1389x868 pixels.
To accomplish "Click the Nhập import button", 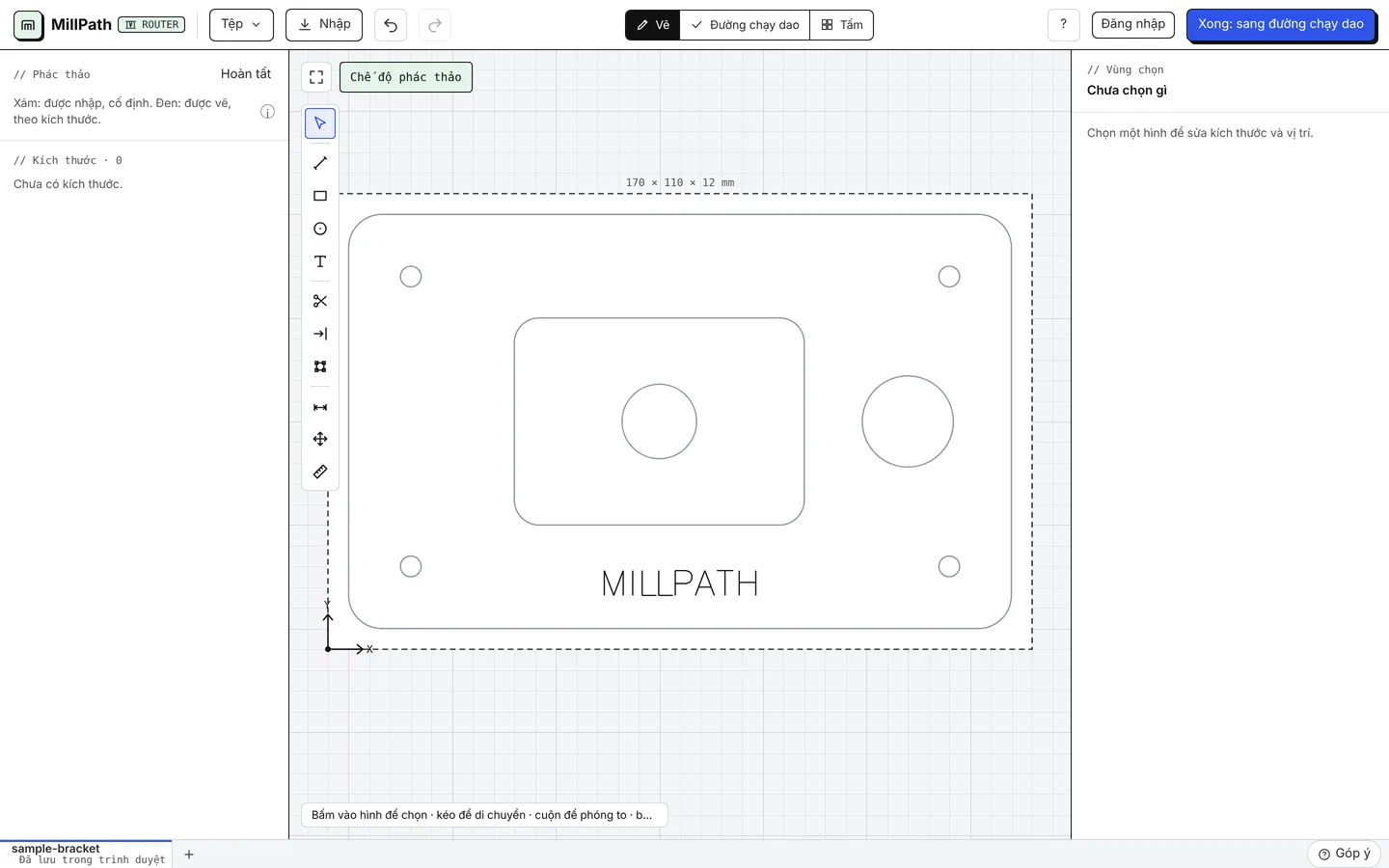I will (324, 25).
